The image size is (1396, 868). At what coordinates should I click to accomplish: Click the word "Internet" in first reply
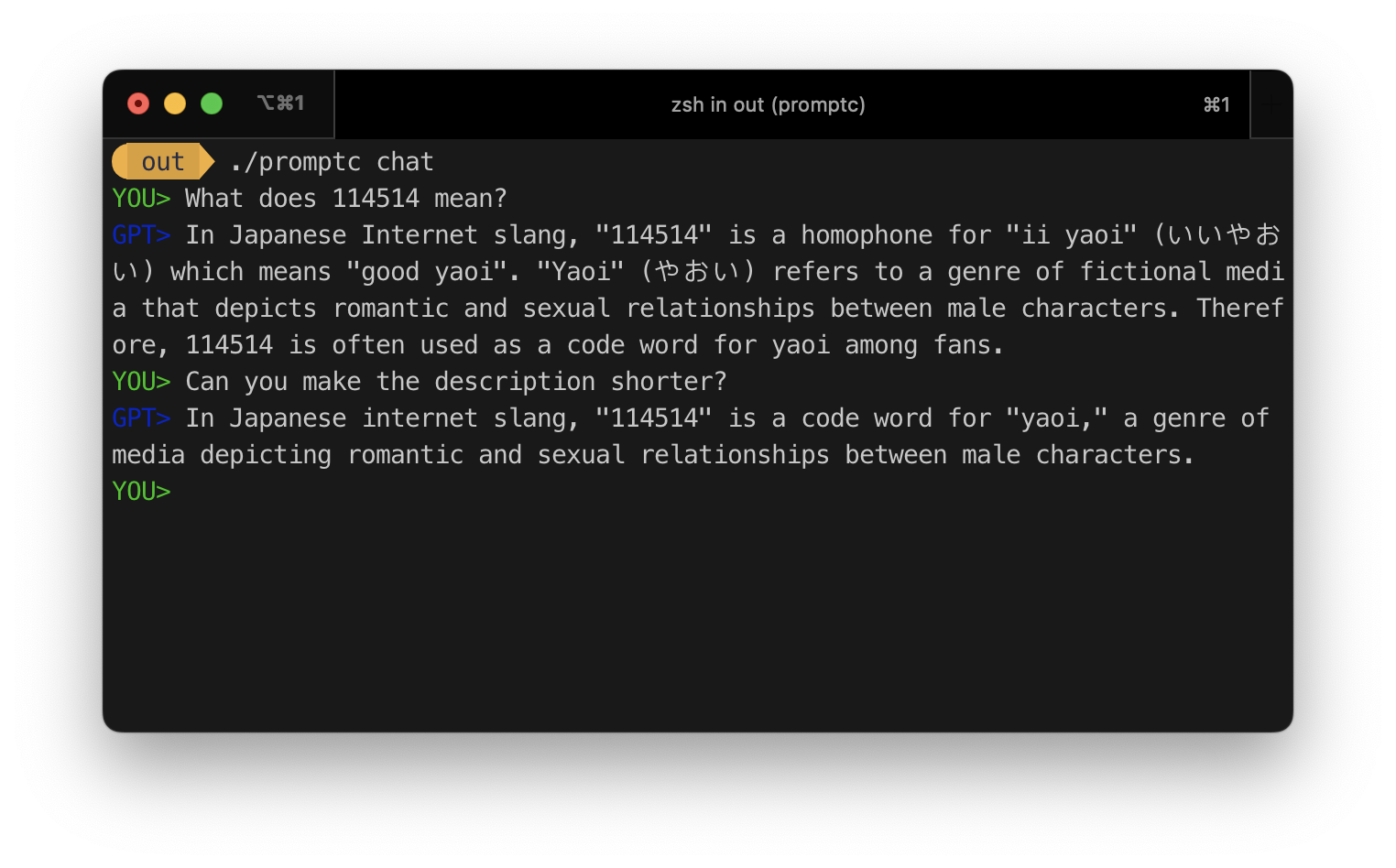tap(420, 235)
